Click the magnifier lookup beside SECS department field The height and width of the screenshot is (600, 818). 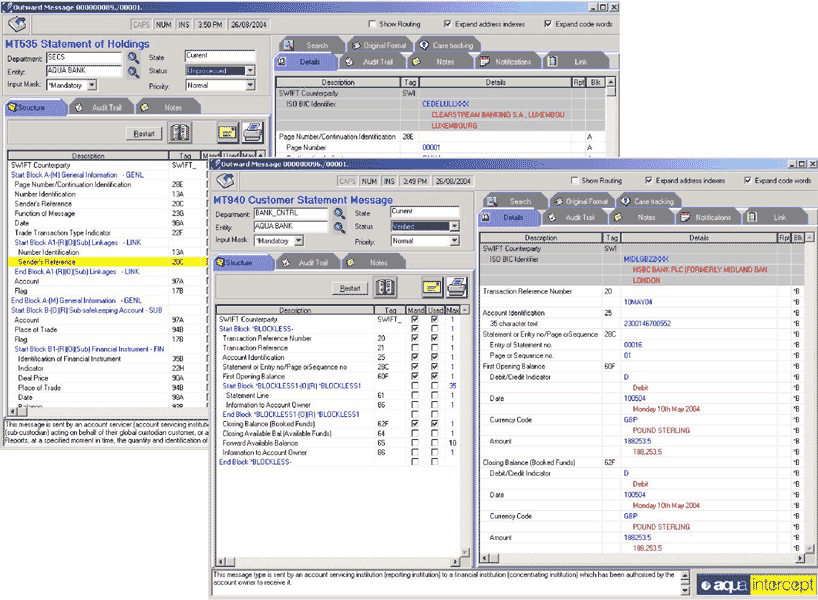133,57
